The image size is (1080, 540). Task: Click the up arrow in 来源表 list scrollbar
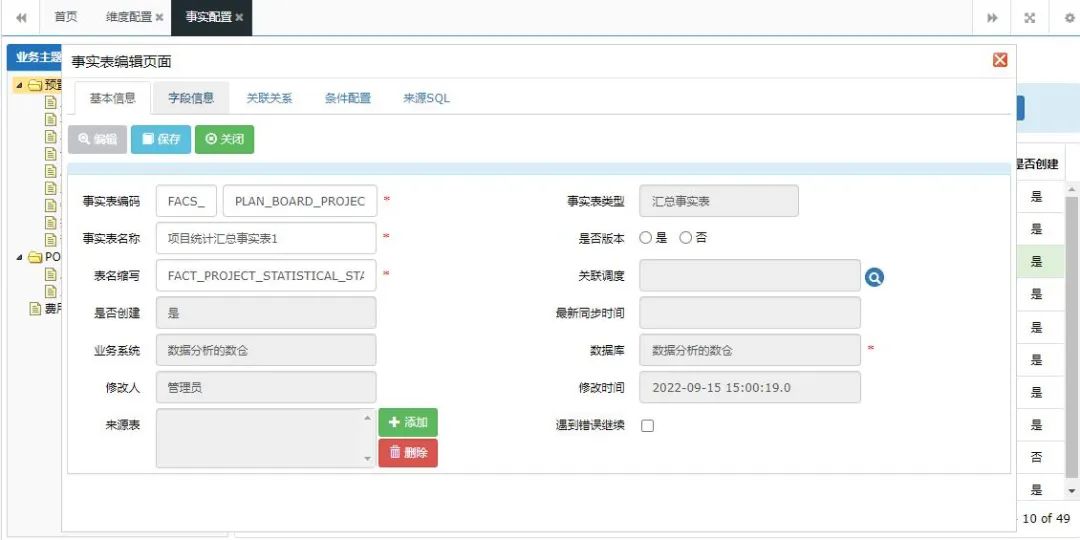pos(368,418)
